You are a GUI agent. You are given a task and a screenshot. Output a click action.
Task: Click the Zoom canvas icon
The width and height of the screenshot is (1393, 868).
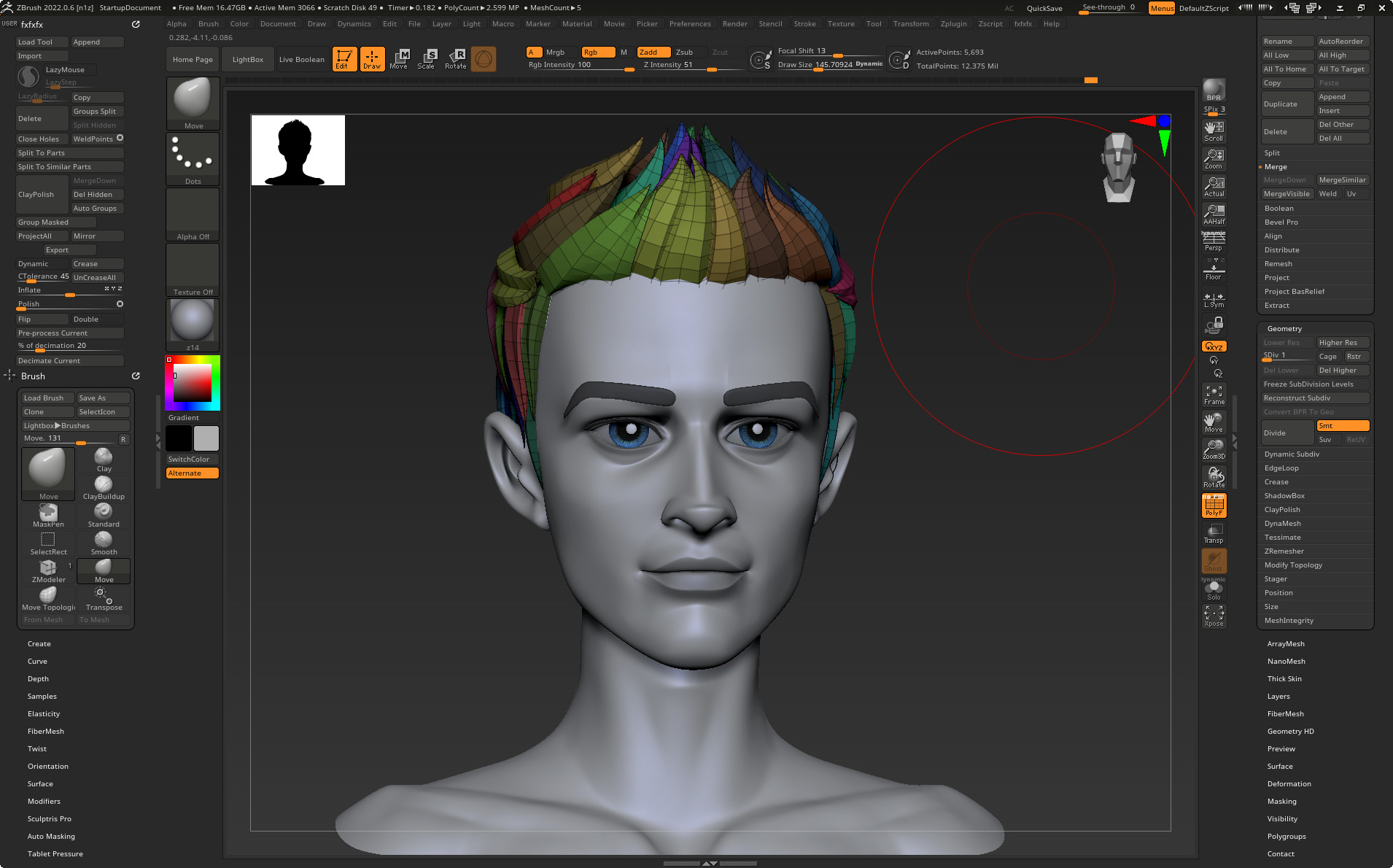coord(1214,159)
